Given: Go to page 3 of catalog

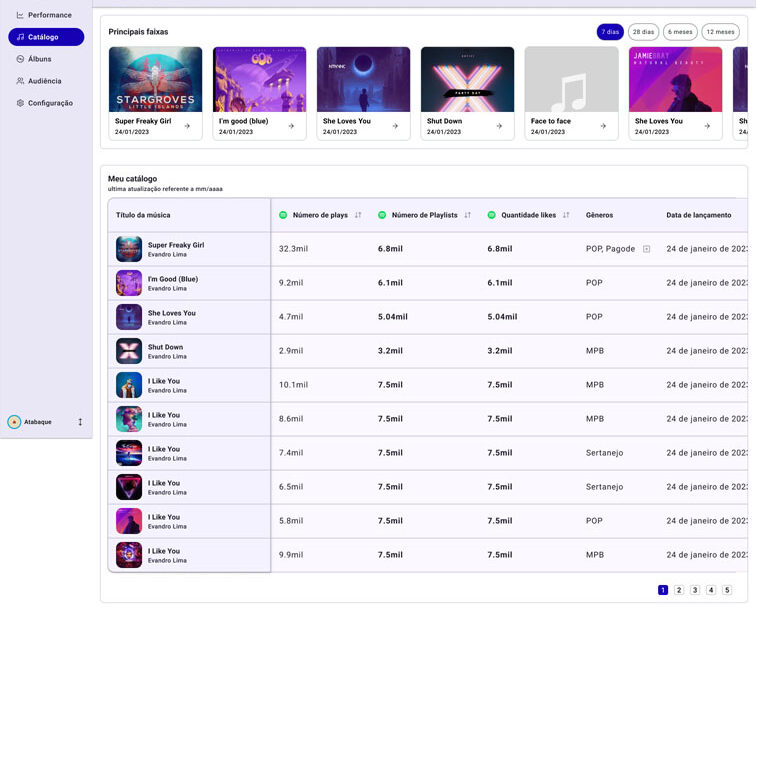Looking at the screenshot, I should (x=695, y=590).
